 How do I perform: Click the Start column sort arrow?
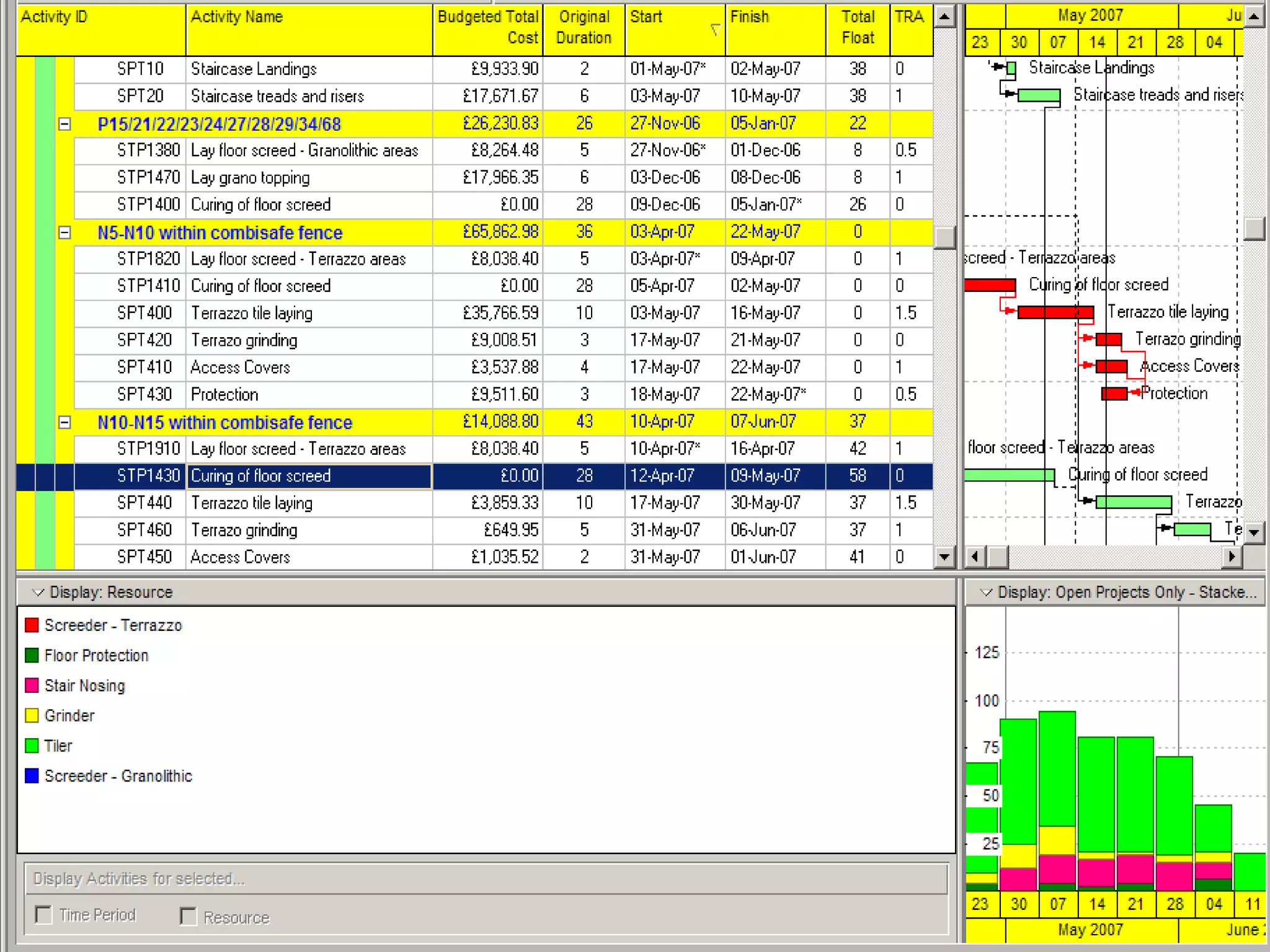tap(715, 29)
